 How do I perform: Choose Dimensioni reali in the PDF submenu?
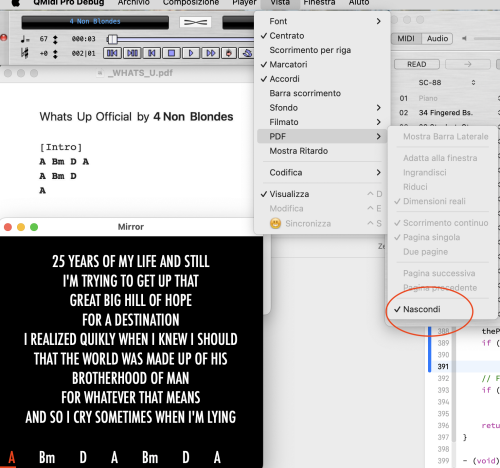441,201
